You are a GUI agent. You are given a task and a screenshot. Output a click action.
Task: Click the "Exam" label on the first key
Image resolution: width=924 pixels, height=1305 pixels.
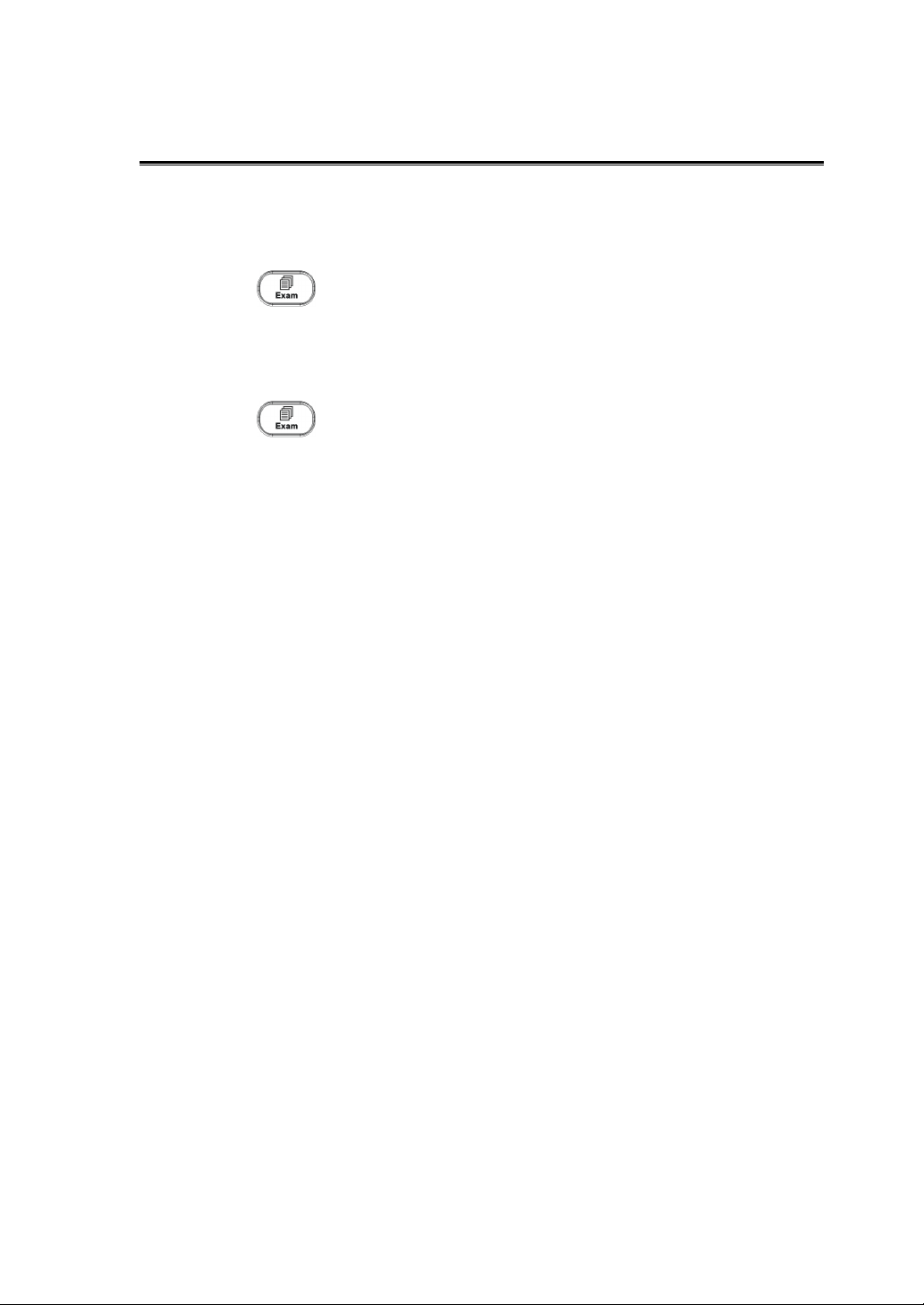tap(286, 296)
